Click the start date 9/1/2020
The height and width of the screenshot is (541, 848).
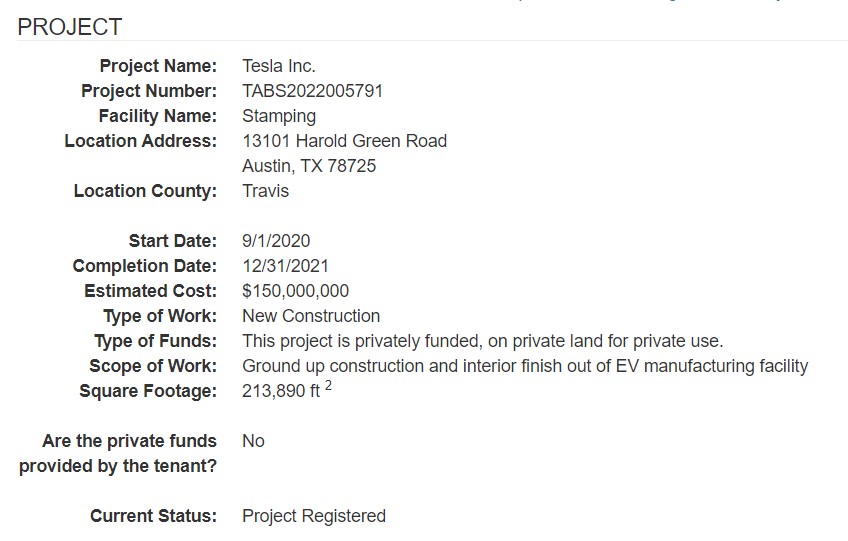tap(276, 241)
